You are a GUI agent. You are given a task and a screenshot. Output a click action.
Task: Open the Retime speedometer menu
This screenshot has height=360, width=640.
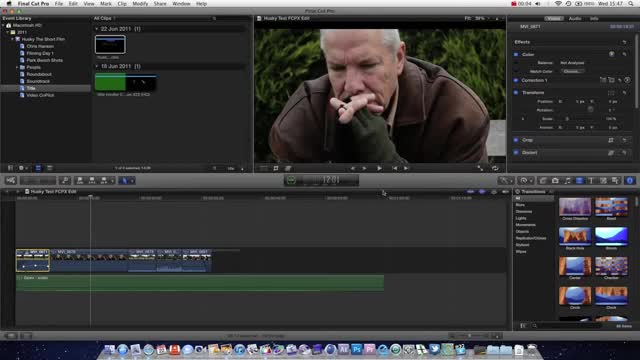(526, 180)
